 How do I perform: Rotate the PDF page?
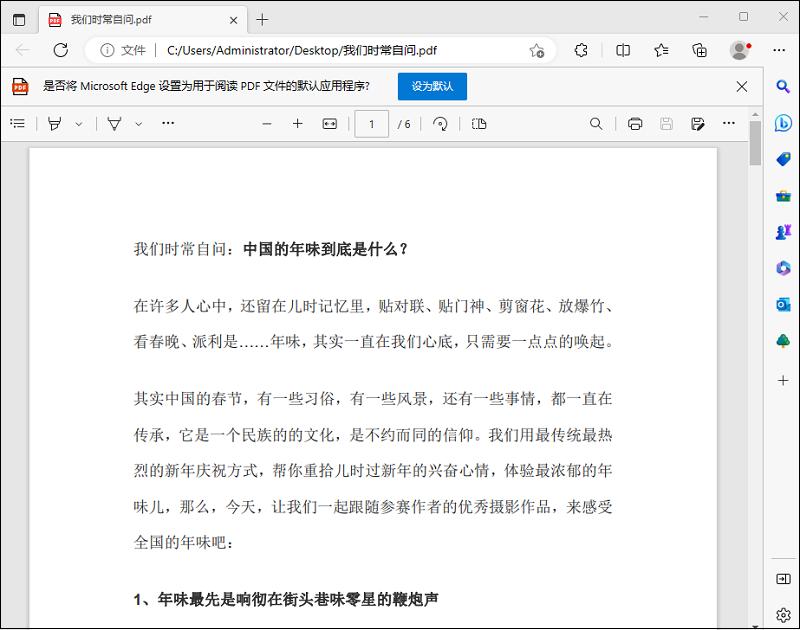(x=441, y=124)
